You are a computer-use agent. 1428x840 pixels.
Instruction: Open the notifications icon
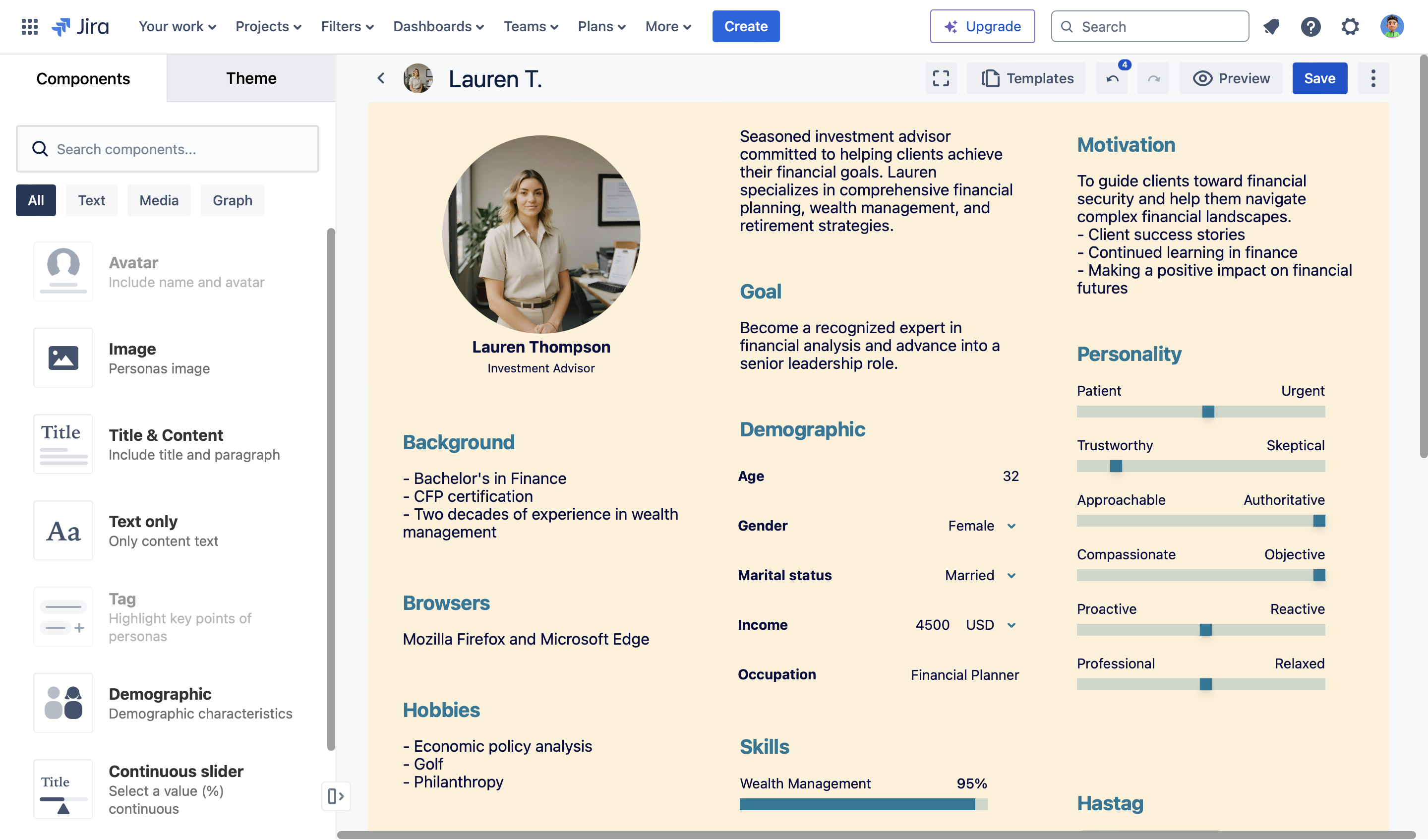[x=1271, y=27]
